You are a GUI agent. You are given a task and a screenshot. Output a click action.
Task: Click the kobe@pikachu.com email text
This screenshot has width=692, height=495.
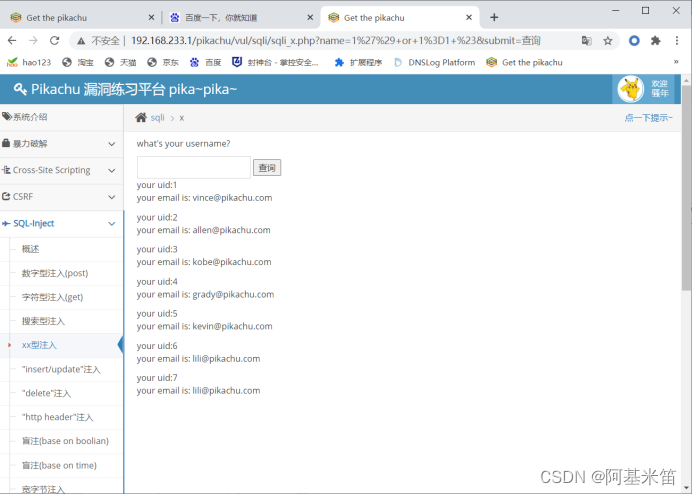point(232,262)
